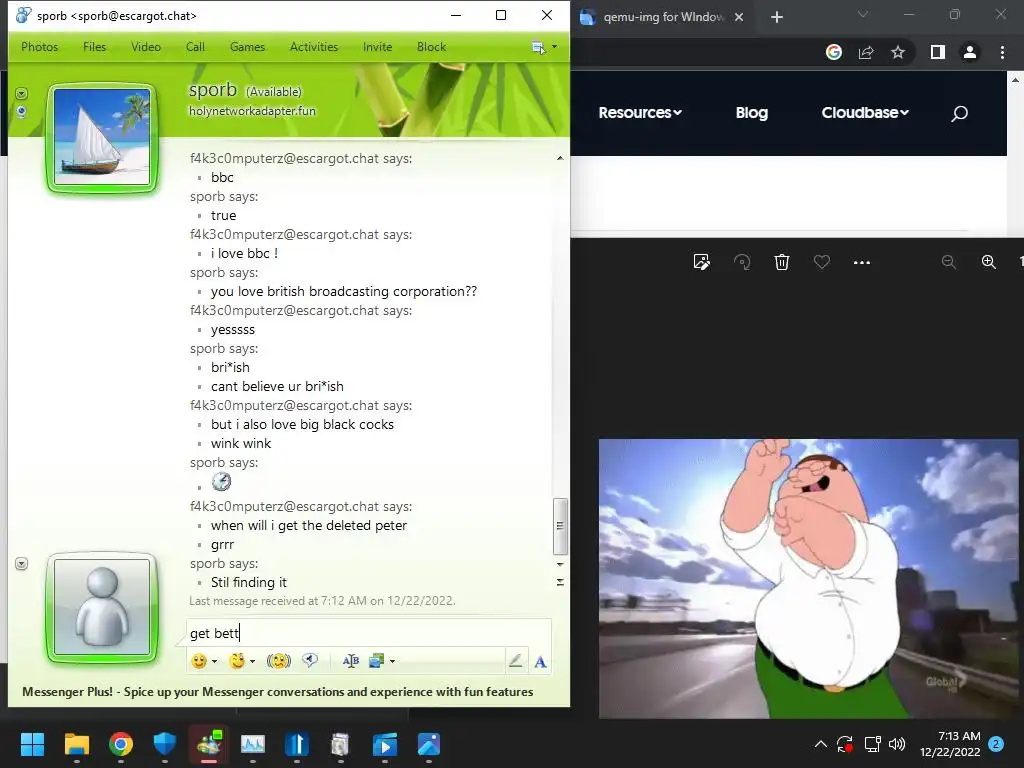Click the scroll-down arrow of the chat history
The height and width of the screenshot is (768, 1024).
click(x=560, y=564)
